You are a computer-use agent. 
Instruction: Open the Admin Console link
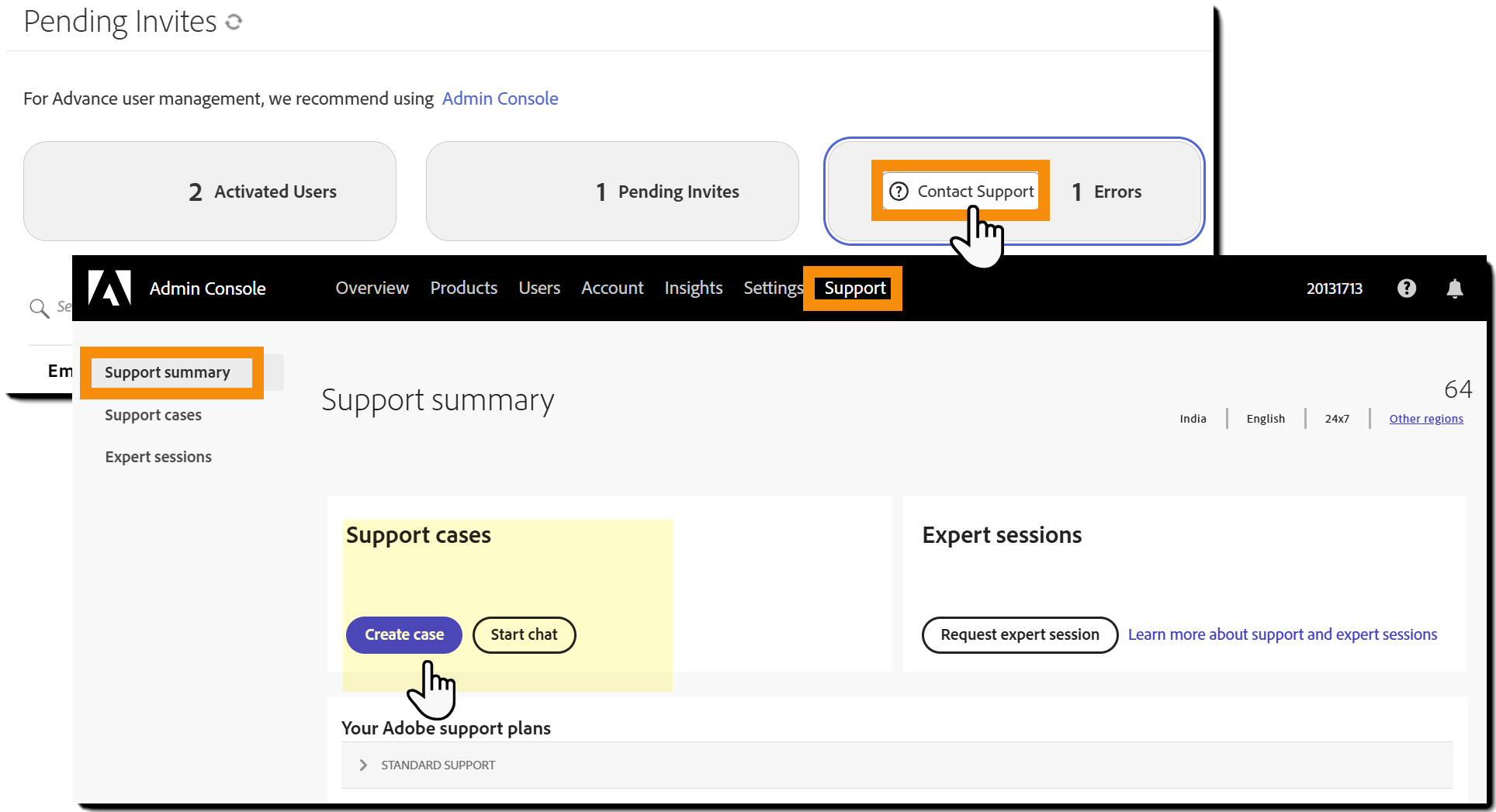tap(500, 98)
